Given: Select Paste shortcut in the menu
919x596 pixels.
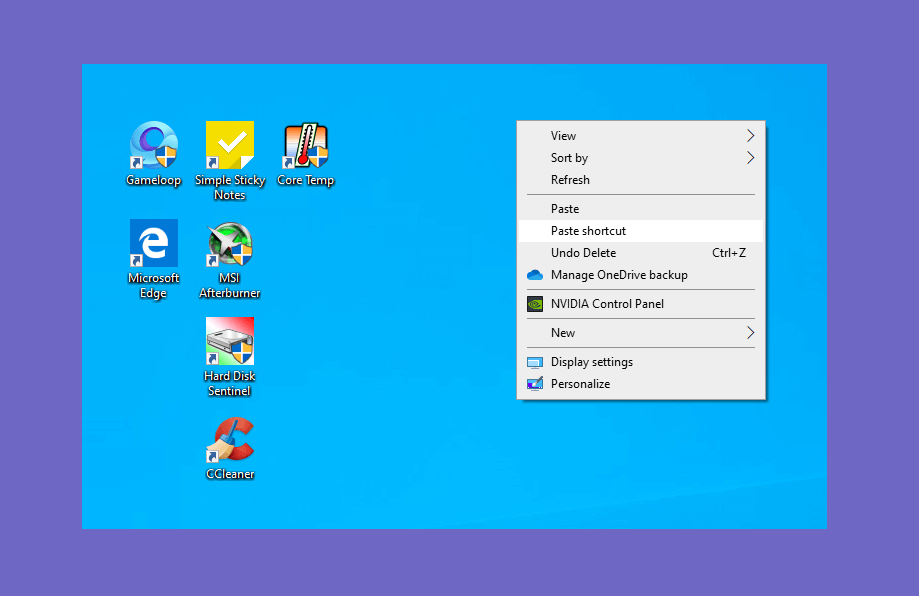Looking at the screenshot, I should coord(641,231).
